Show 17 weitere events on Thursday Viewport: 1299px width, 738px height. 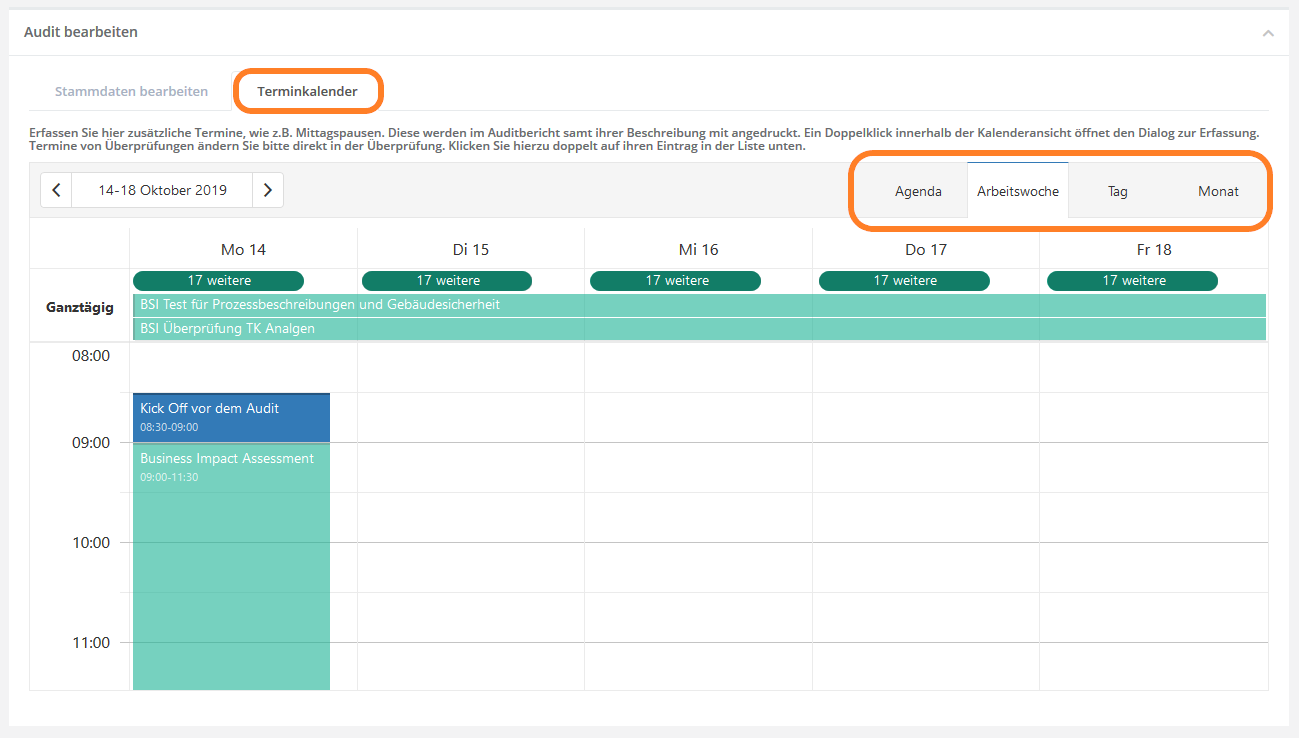point(904,281)
